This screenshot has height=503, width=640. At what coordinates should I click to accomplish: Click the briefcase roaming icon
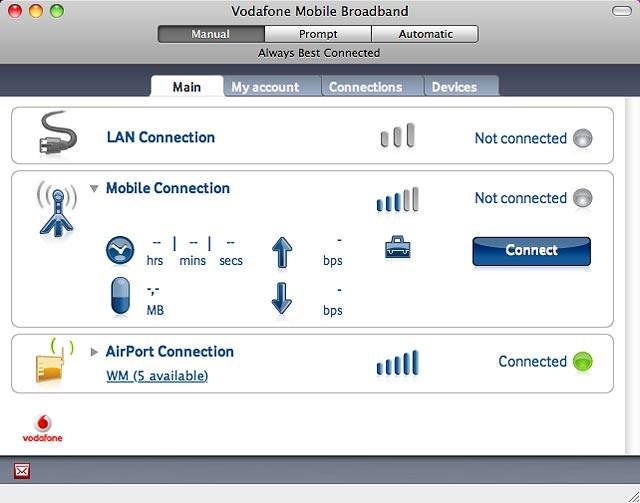pos(398,247)
